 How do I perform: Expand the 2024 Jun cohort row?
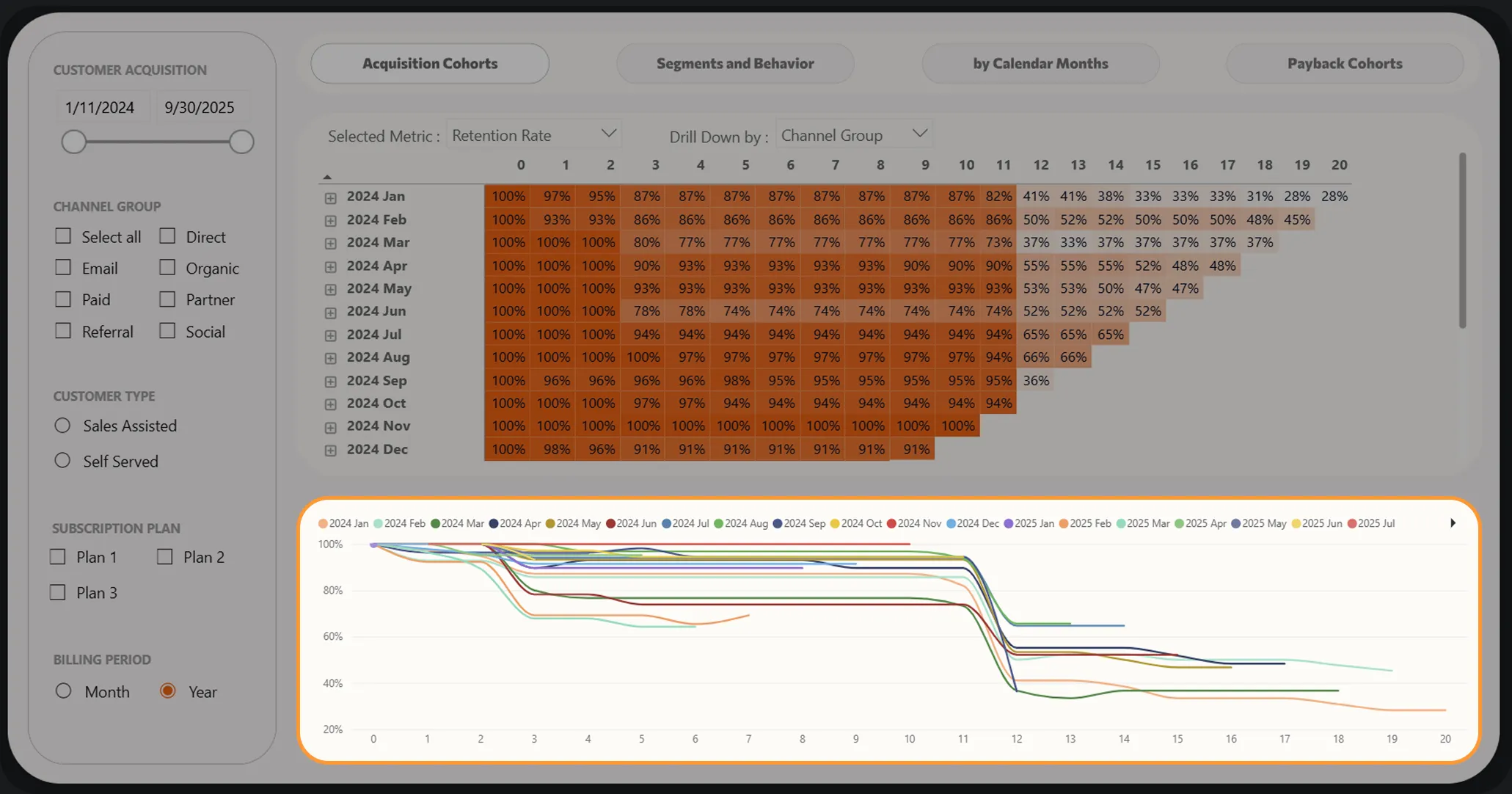click(331, 313)
